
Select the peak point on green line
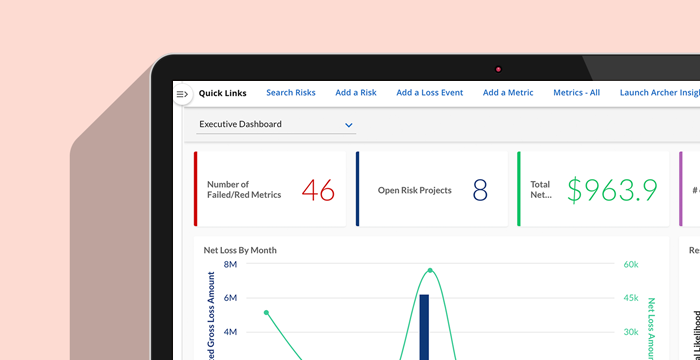click(430, 270)
